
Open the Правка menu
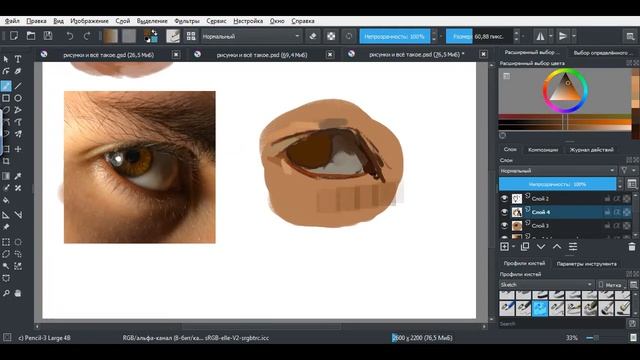36,21
